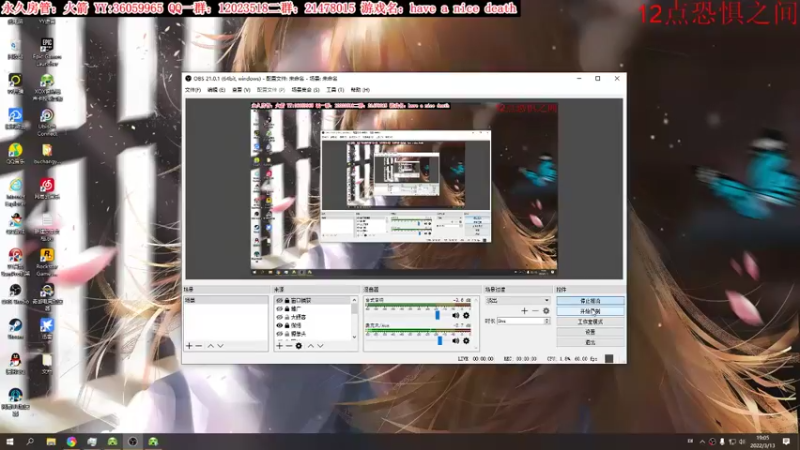
Task: Move the selected source up
Action: 310,346
